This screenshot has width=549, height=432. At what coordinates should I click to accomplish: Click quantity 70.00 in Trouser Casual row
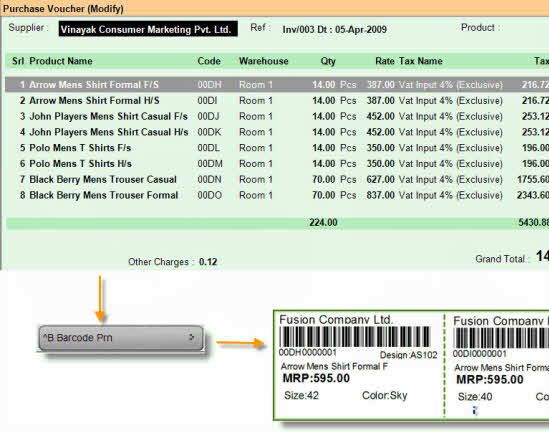coord(324,179)
